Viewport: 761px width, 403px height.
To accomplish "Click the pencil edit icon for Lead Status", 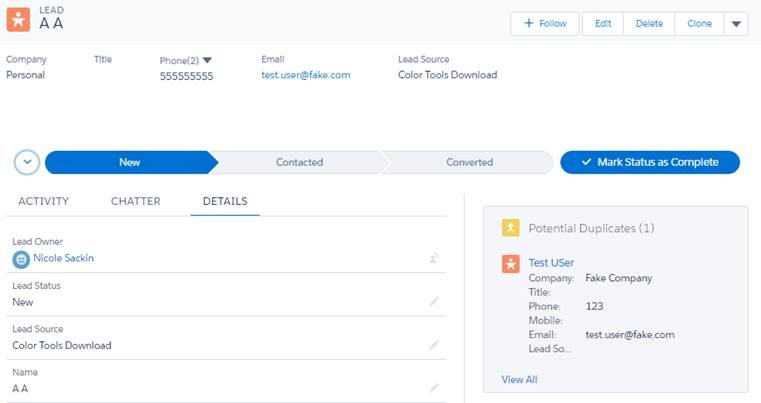I will (x=434, y=301).
